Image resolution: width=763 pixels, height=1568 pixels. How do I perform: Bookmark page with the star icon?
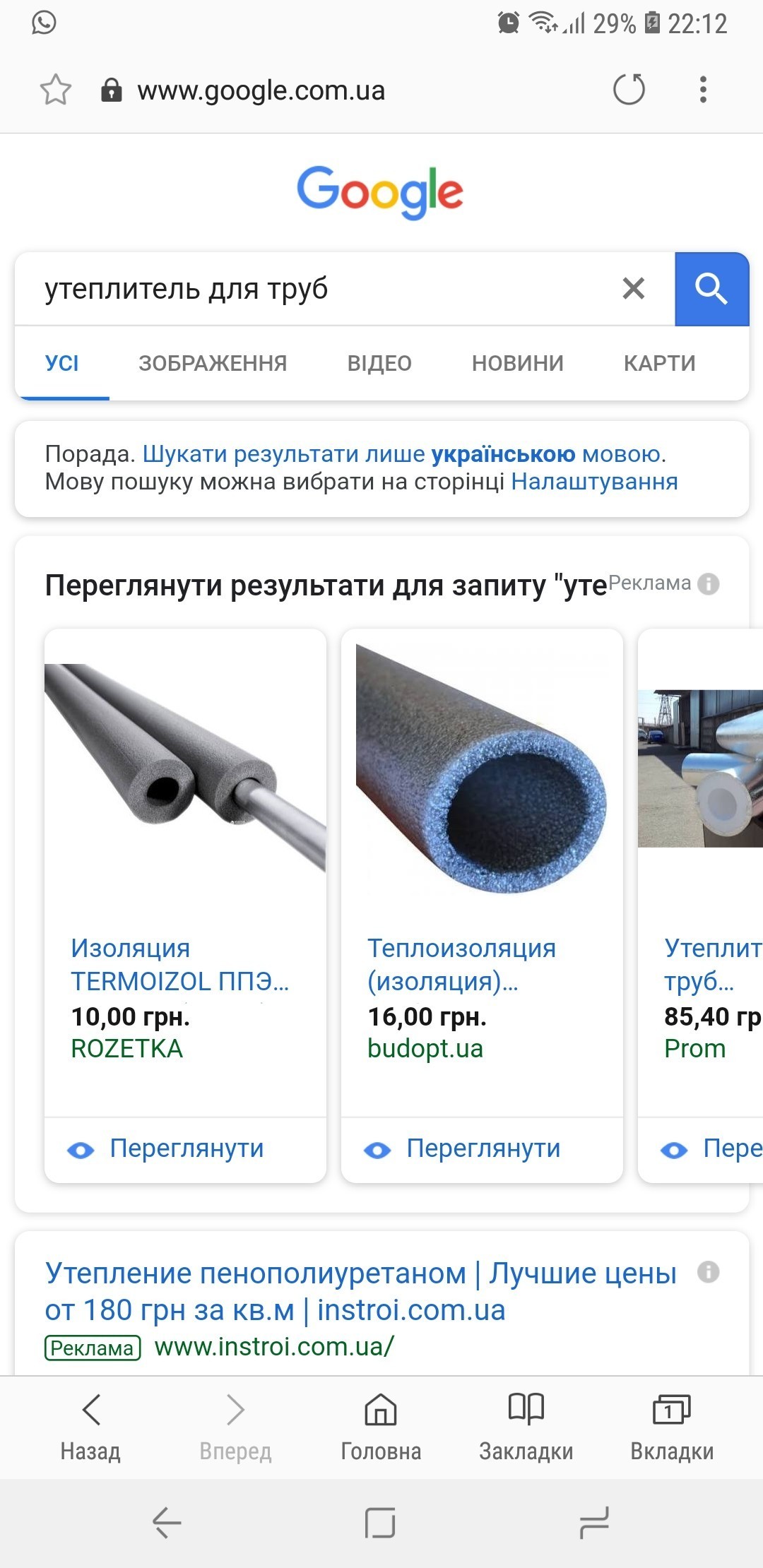tap(56, 90)
